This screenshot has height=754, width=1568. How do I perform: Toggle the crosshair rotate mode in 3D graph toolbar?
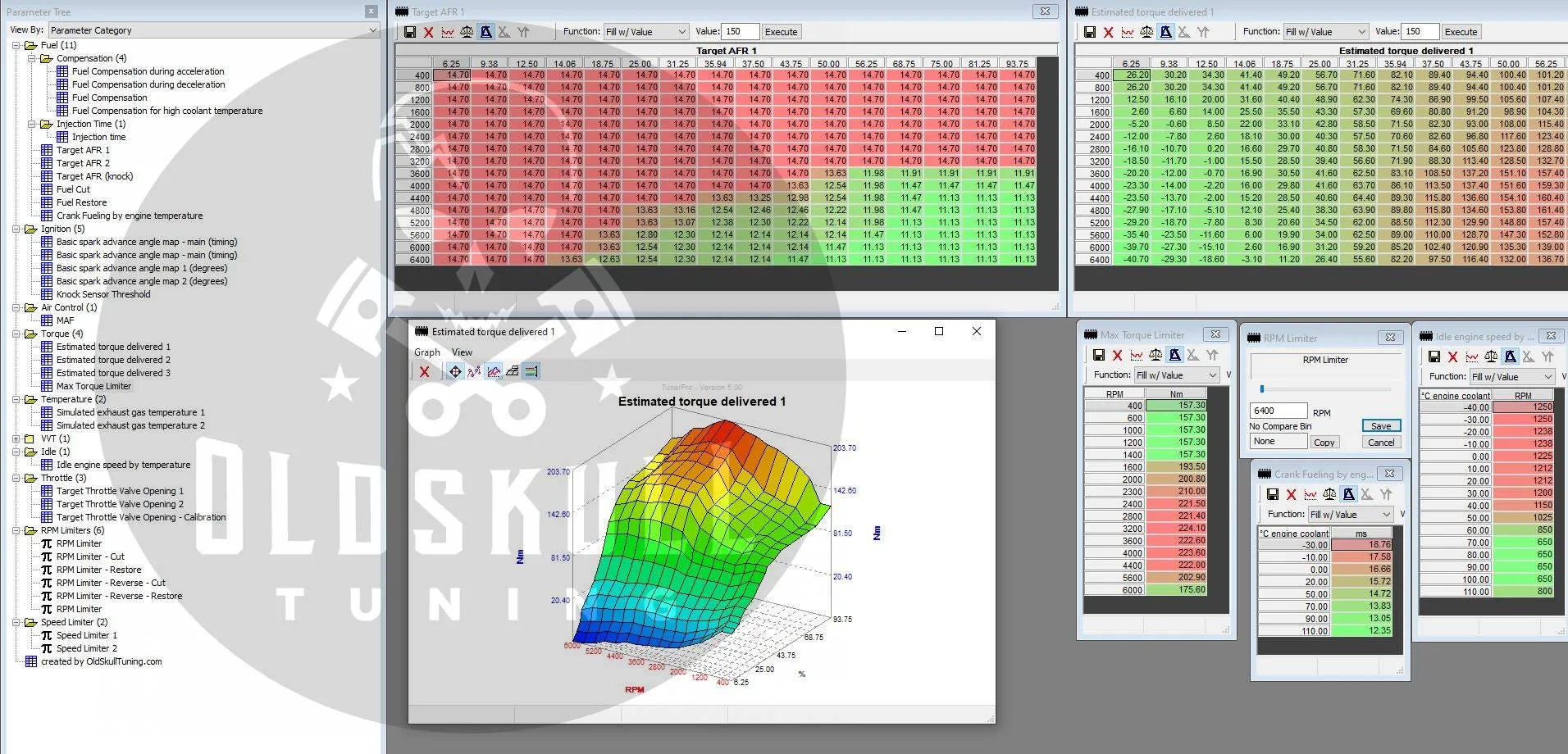coord(454,371)
